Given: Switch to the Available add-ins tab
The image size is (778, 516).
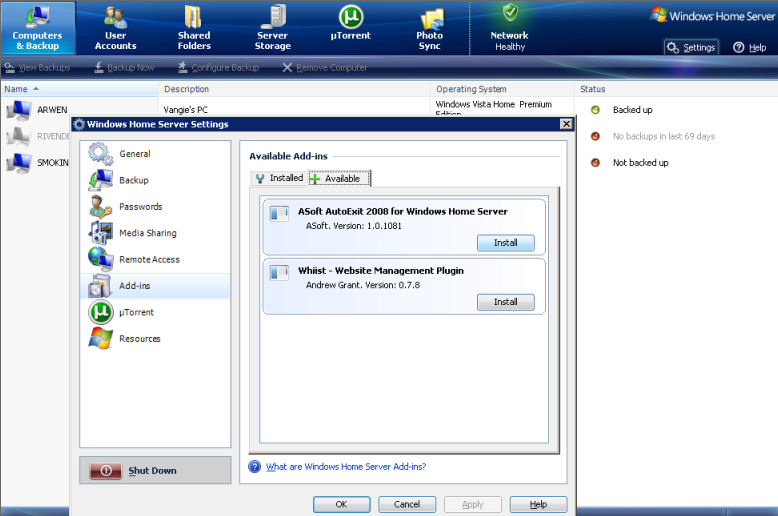Looking at the screenshot, I should pos(339,178).
